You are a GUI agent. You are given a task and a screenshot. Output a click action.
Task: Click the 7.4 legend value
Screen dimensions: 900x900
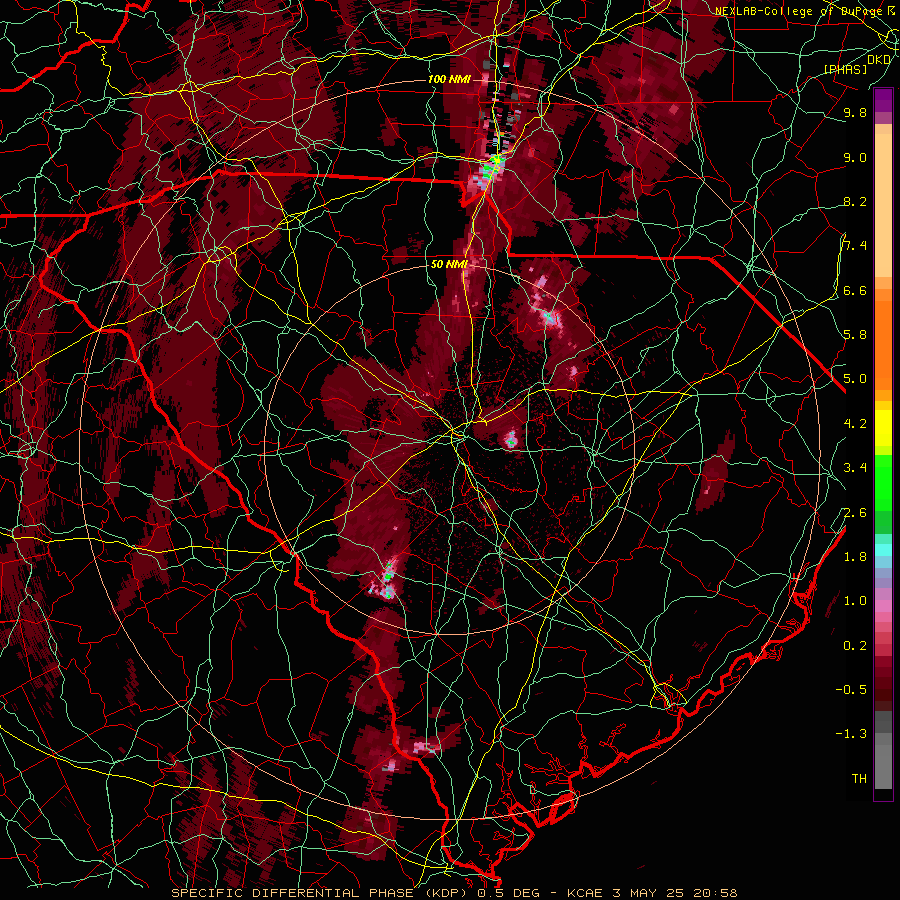(x=855, y=246)
